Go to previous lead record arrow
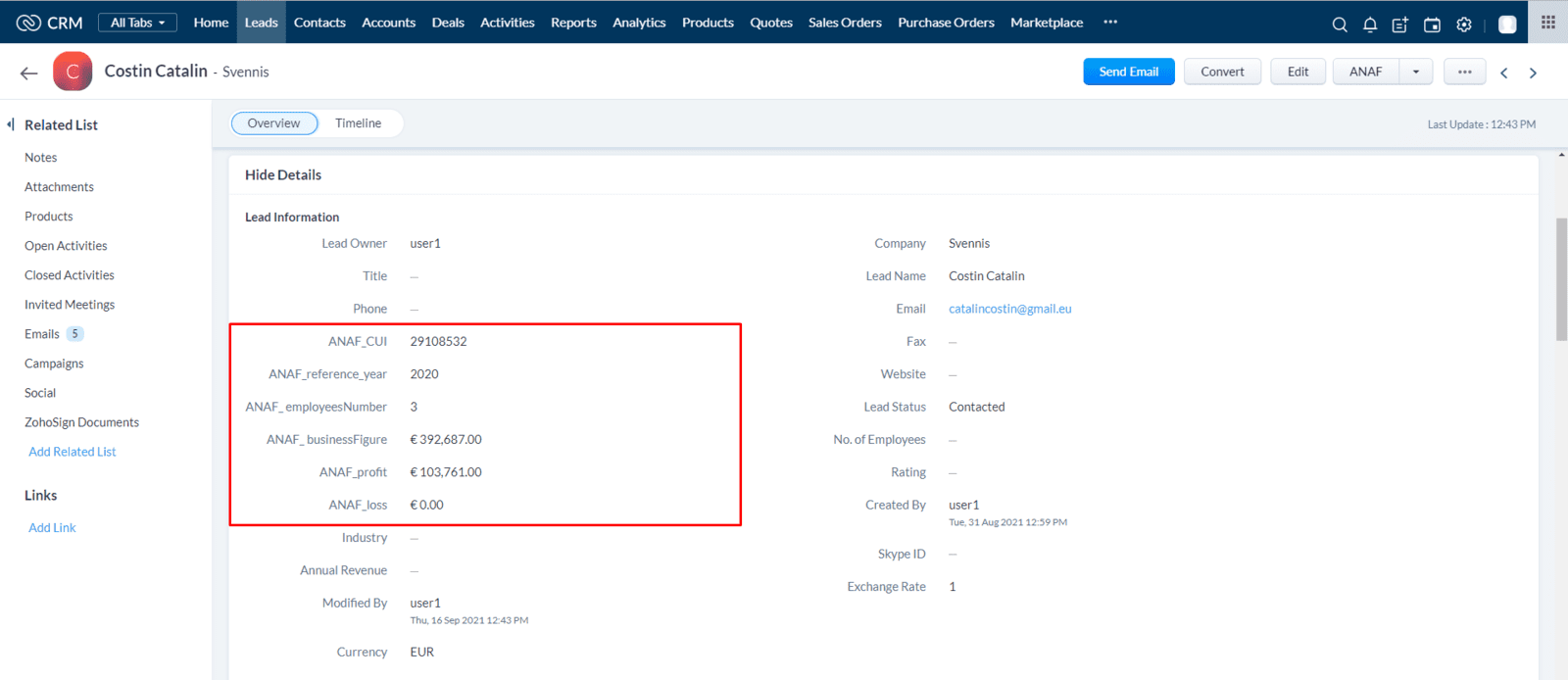The height and width of the screenshot is (680, 1568). pyautogui.click(x=1503, y=73)
